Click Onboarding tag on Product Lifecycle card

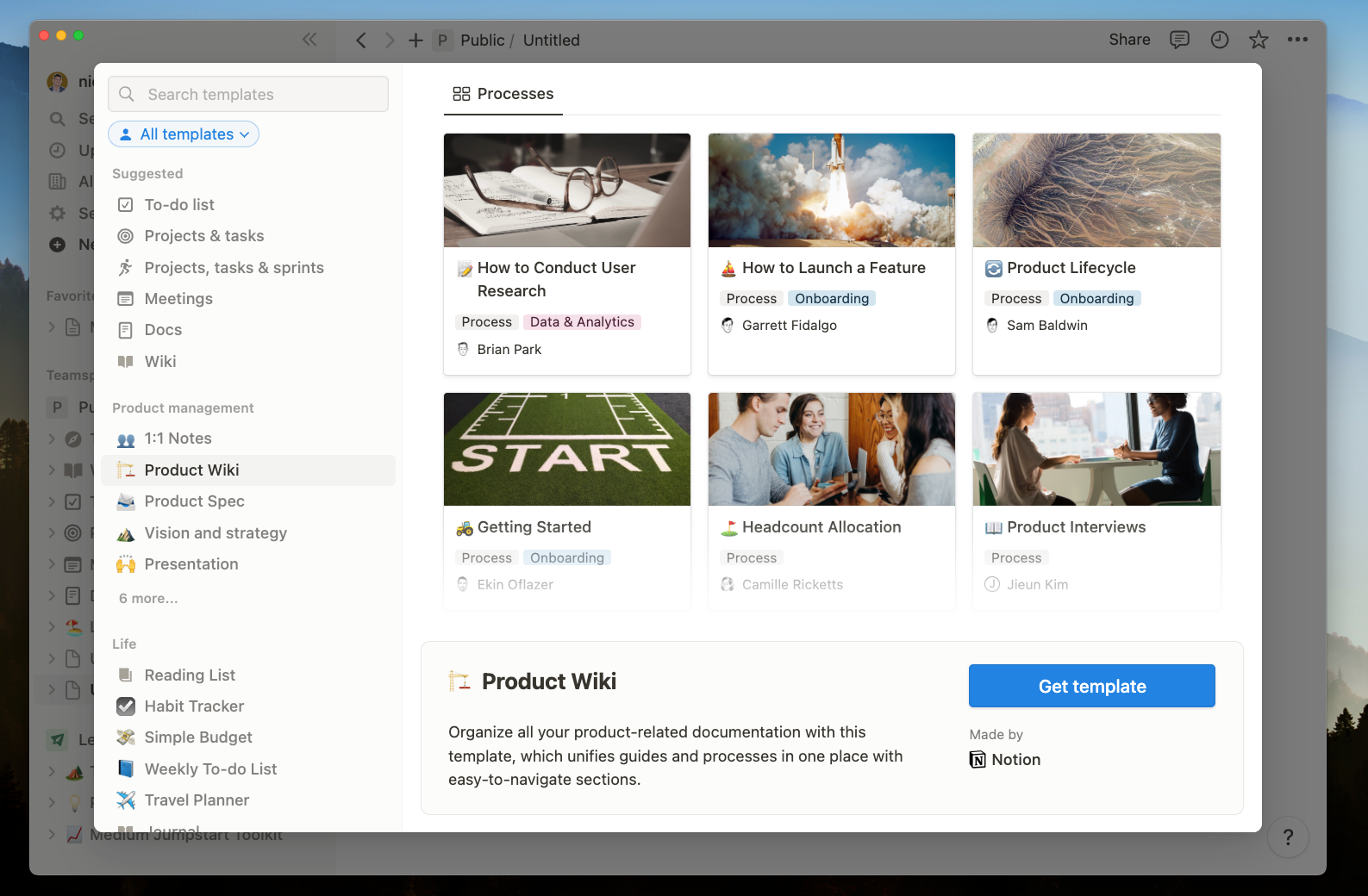click(1096, 299)
